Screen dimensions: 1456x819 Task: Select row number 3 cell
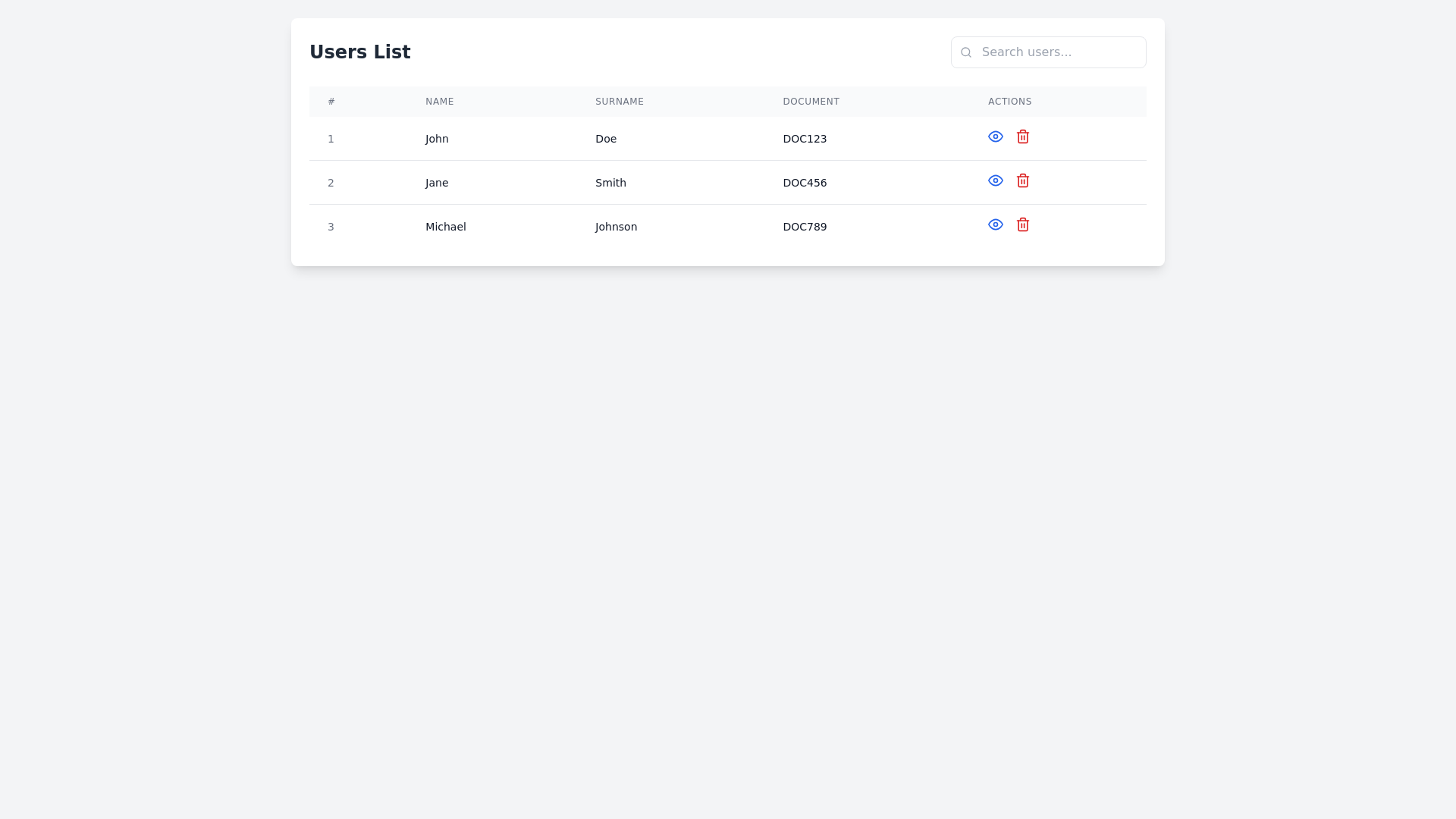click(x=331, y=226)
